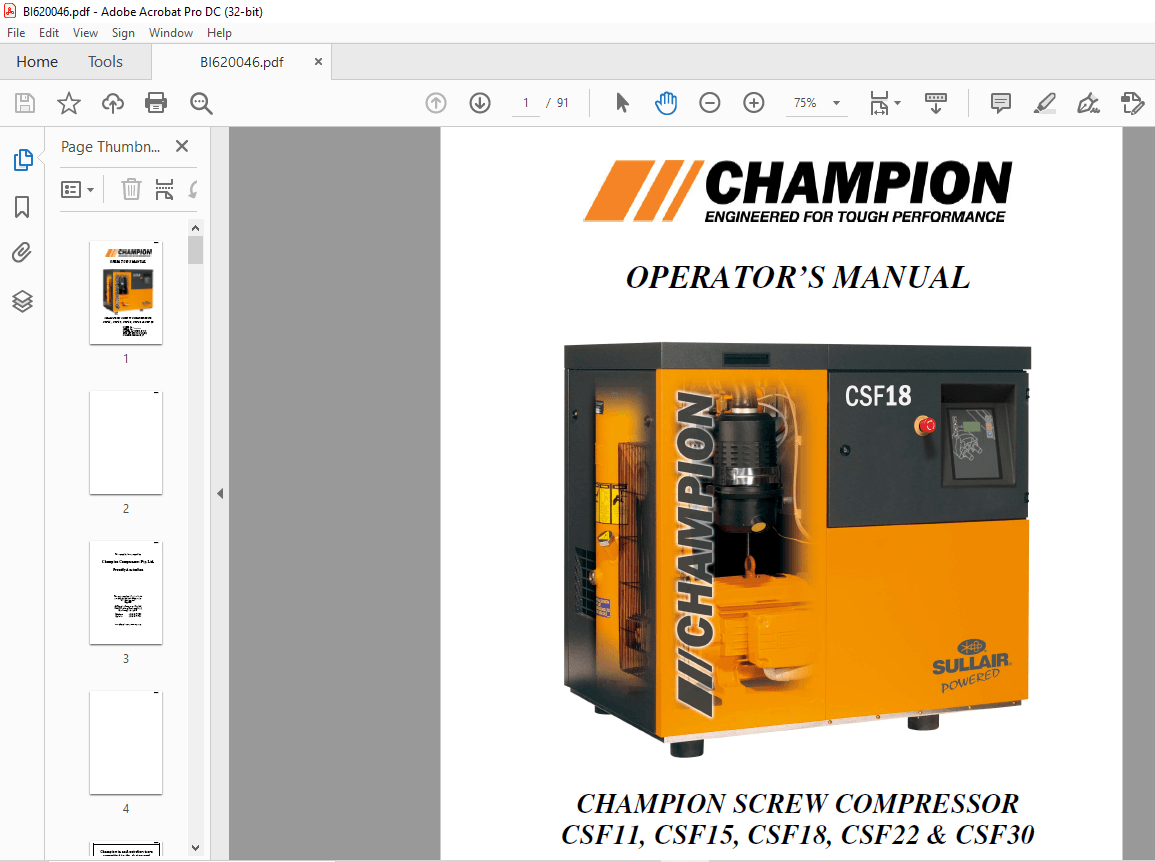Select the Add Sticky Note comment tool
The height and width of the screenshot is (862, 1155).
999,102
